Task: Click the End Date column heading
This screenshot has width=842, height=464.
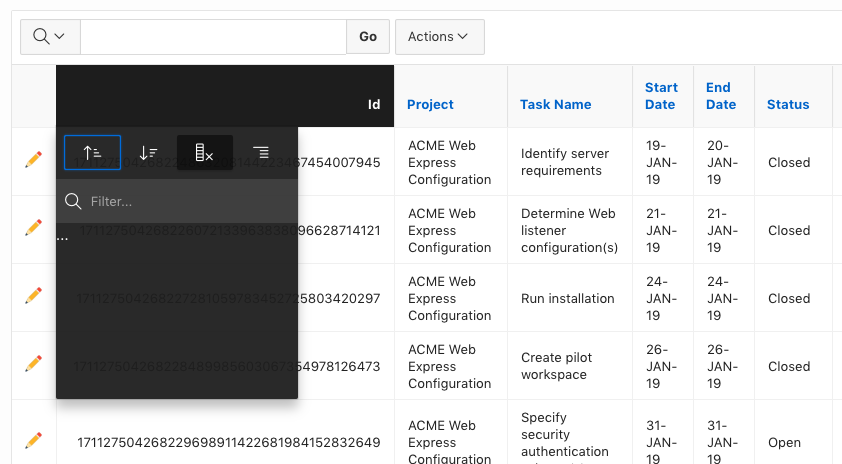Action: [x=720, y=96]
